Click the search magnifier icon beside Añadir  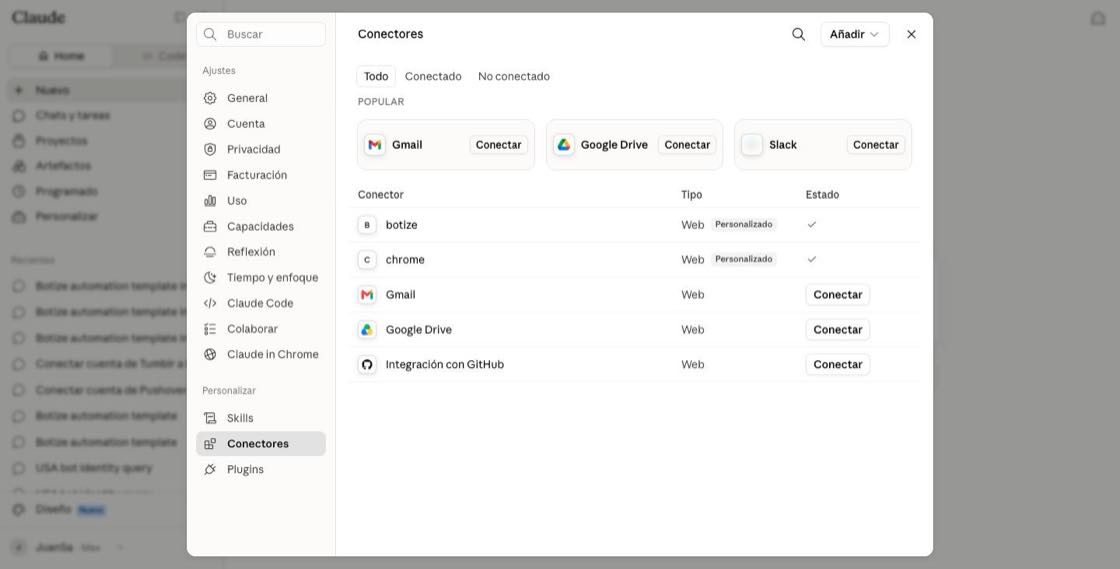pos(799,34)
